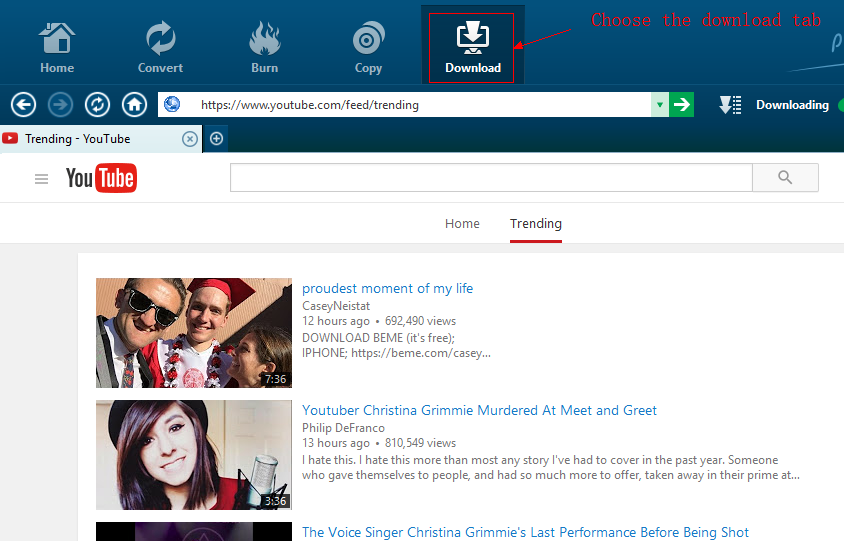Select the Trending - YouTube browser tab
844x541 pixels.
[101, 139]
